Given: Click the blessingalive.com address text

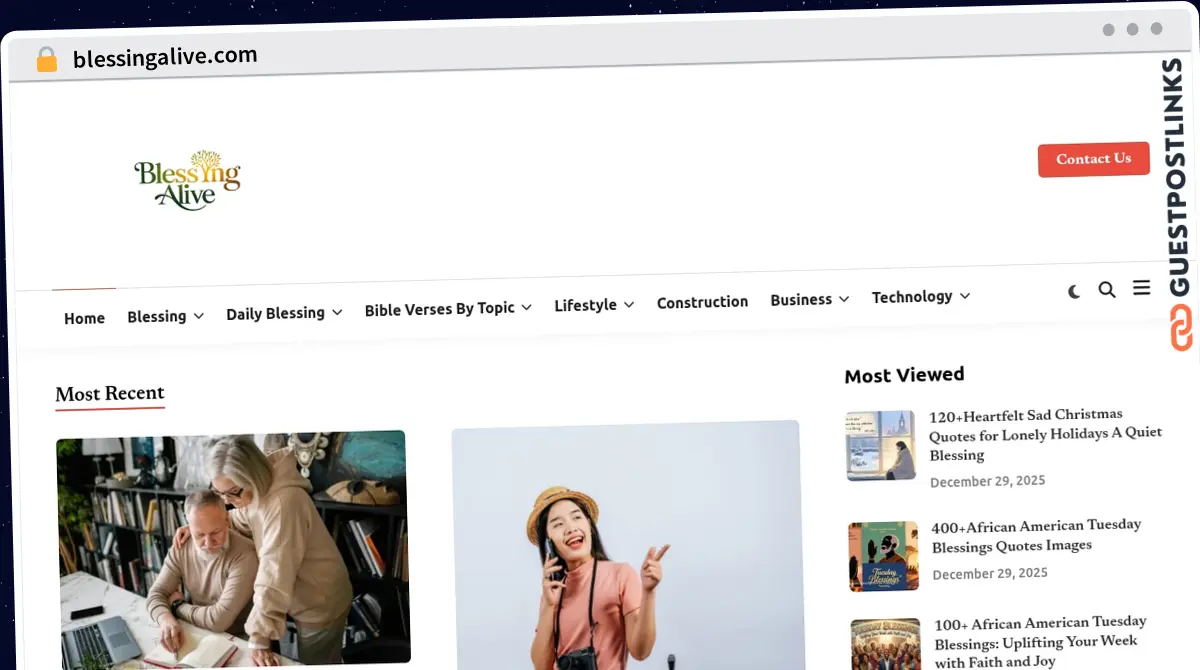Looking at the screenshot, I should click(x=165, y=57).
